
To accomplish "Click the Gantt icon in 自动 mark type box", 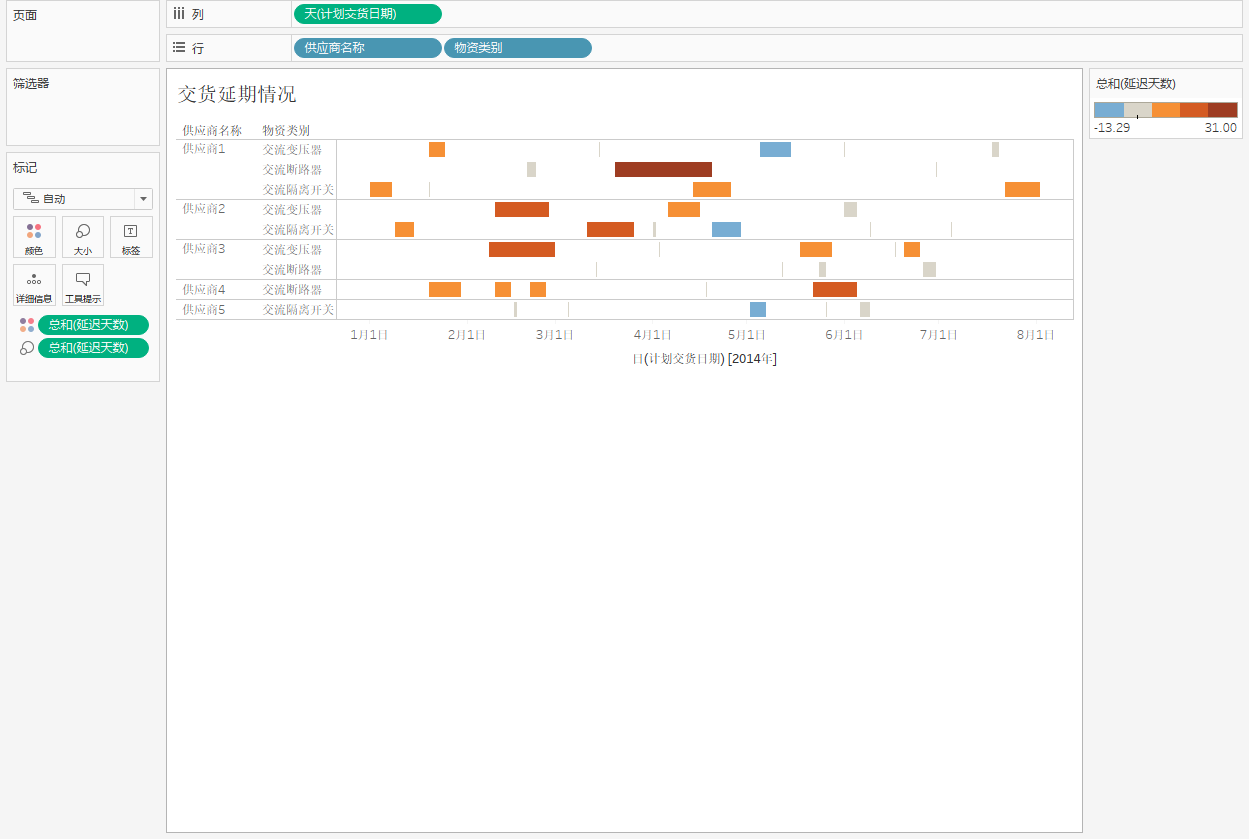I will 31,199.
